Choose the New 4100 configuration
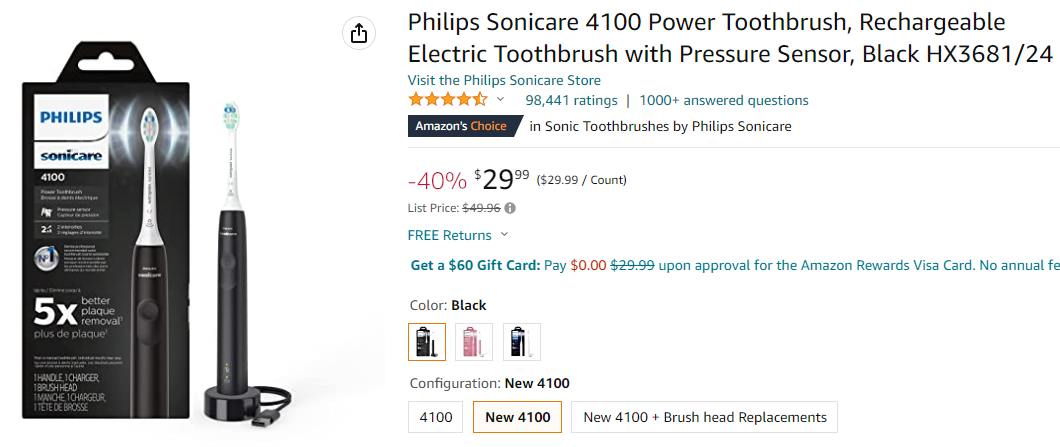Image resolution: width=1060 pixels, height=447 pixels. pos(517,417)
